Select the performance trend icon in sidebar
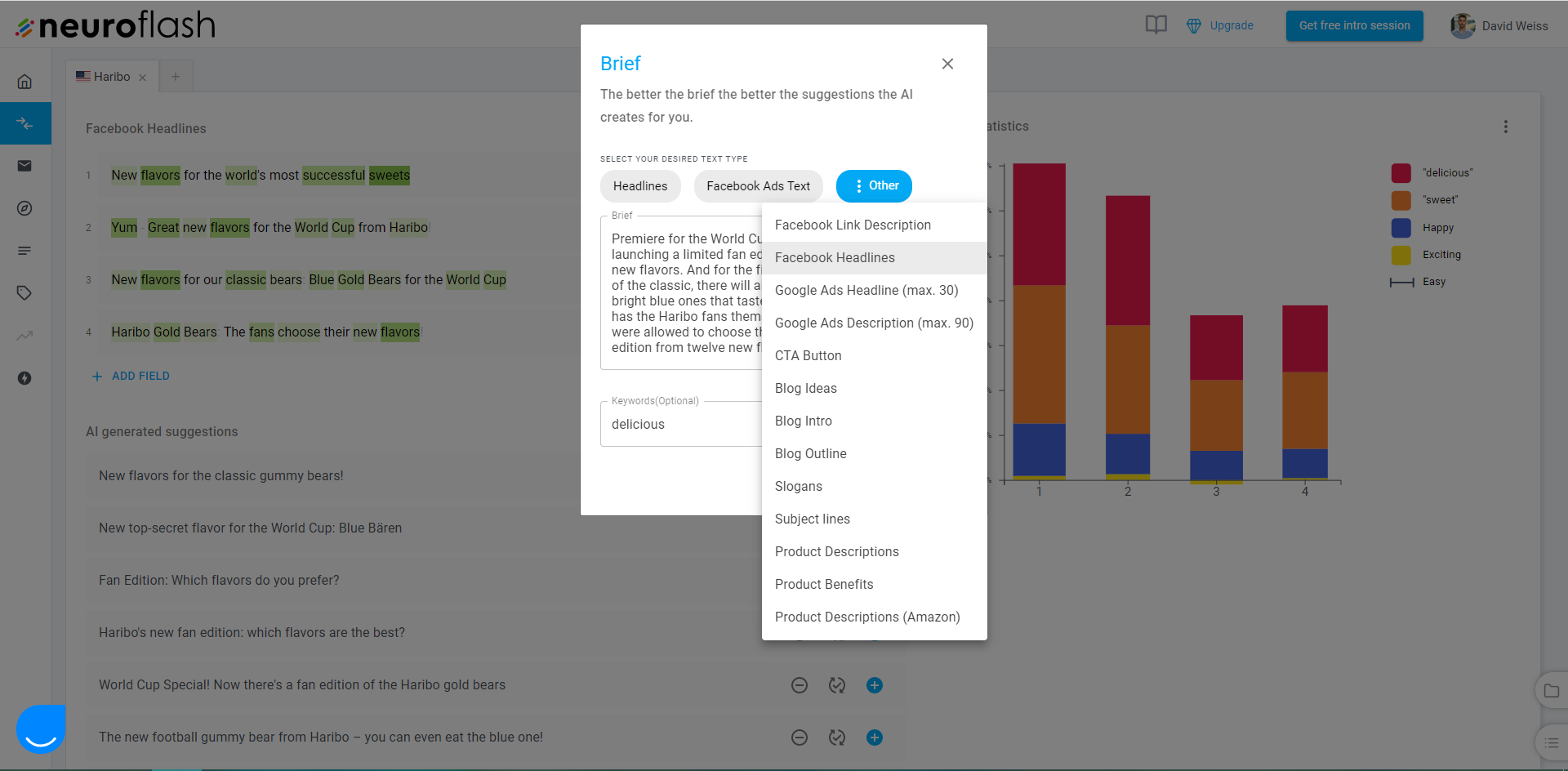The width and height of the screenshot is (1568, 771). 24,336
